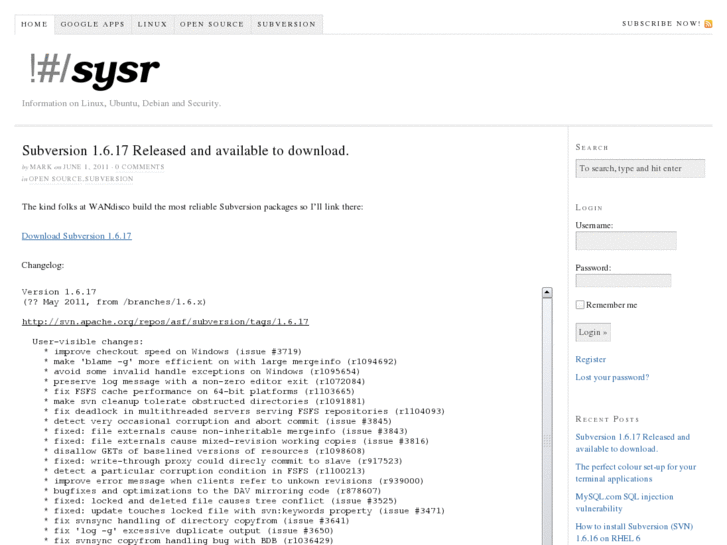Open the Register link

[590, 359]
